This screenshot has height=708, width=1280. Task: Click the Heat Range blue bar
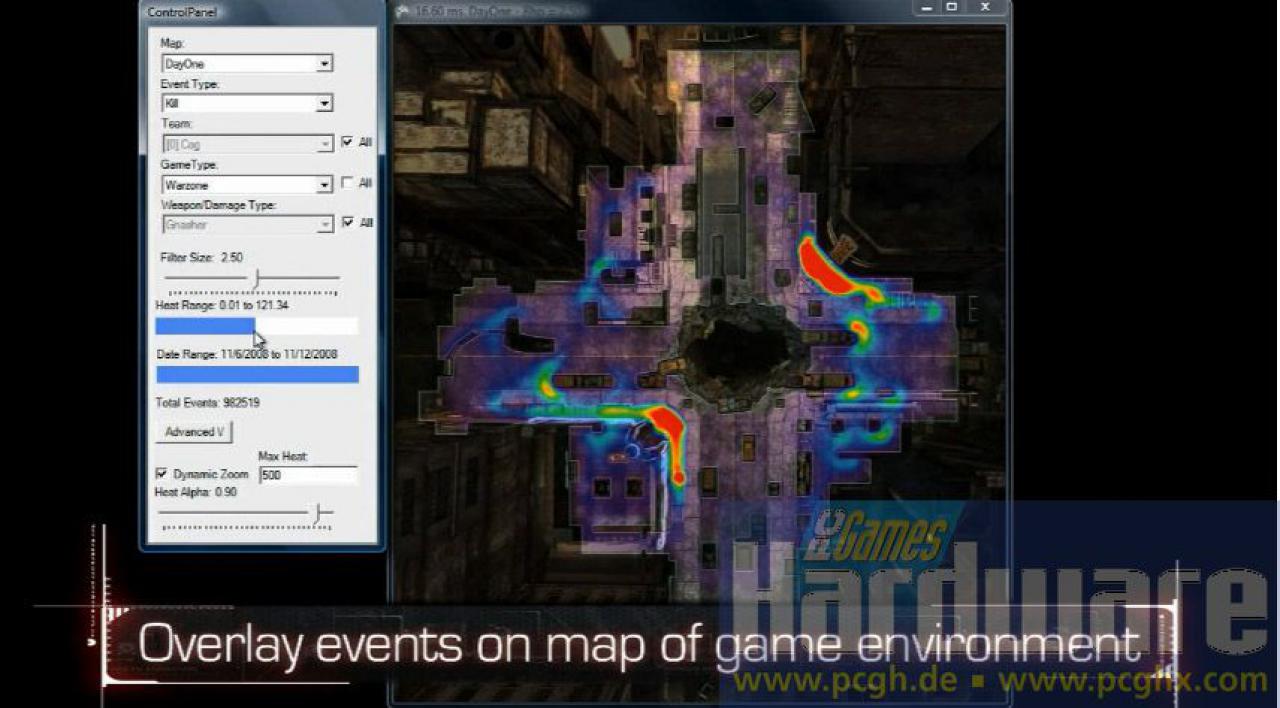[205, 326]
